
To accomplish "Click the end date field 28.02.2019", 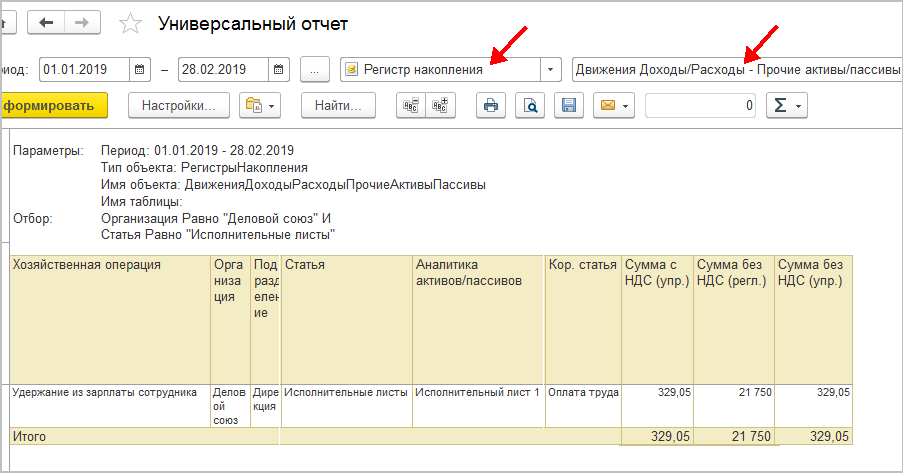I will click(223, 70).
